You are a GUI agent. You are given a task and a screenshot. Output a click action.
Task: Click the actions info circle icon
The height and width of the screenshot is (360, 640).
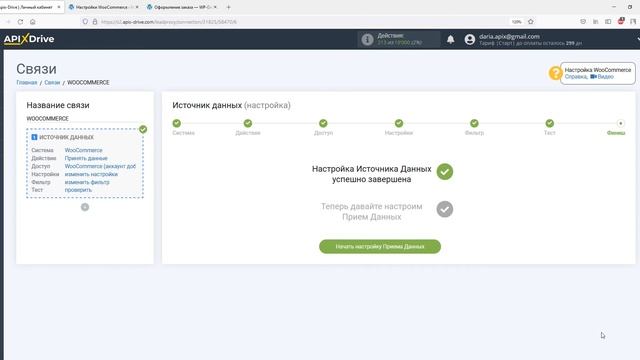click(x=367, y=39)
